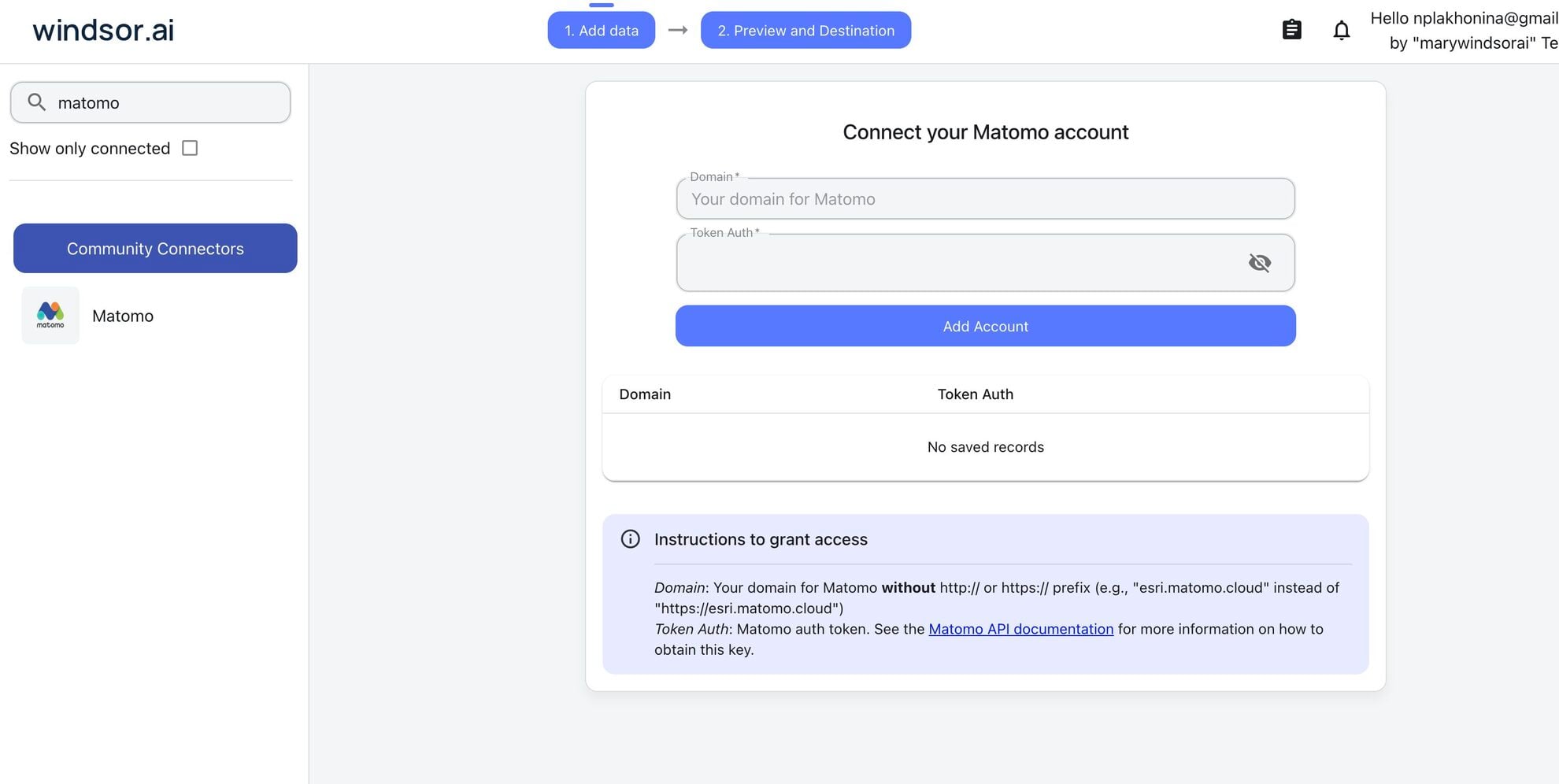This screenshot has width=1559, height=784.
Task: Click the arrow between the two steps
Action: [x=676, y=30]
